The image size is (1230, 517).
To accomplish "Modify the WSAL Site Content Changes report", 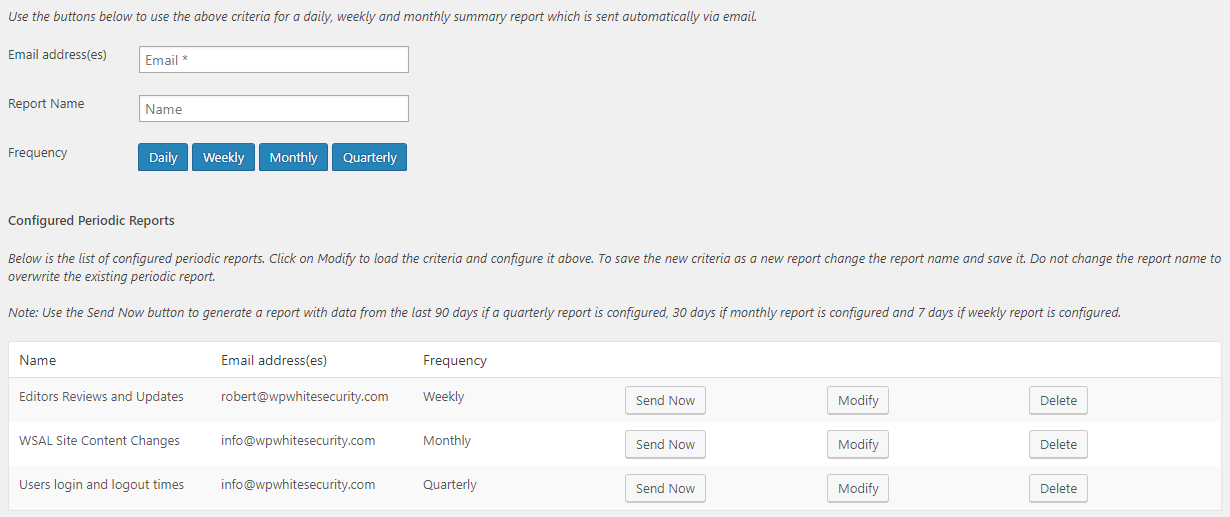I will [858, 444].
